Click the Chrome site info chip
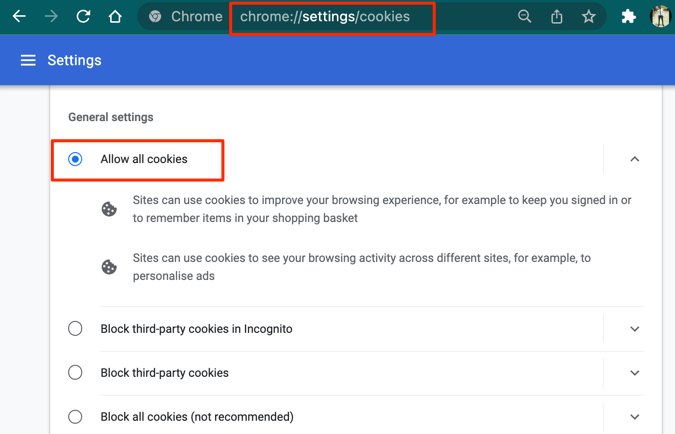Viewport: 675px width, 434px height. pyautogui.click(x=186, y=16)
